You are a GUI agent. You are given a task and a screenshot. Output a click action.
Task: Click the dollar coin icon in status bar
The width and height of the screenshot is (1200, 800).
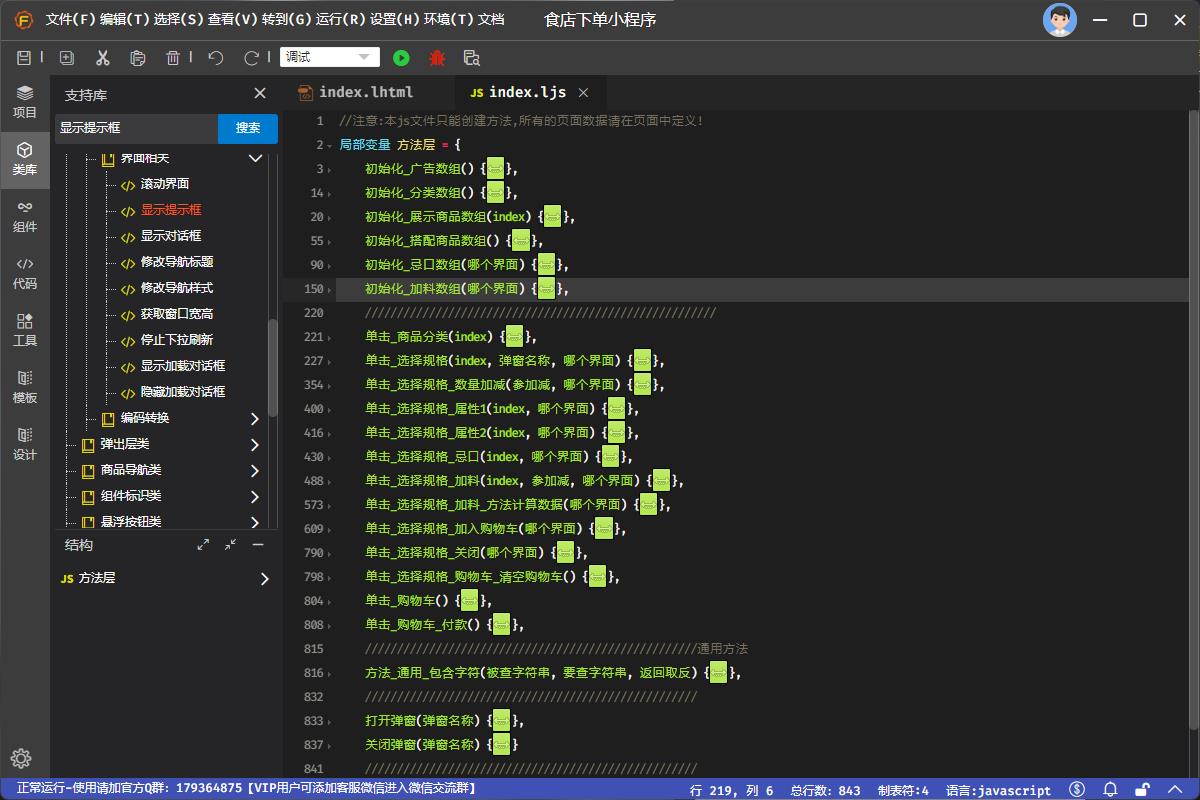pyautogui.click(x=1077, y=789)
